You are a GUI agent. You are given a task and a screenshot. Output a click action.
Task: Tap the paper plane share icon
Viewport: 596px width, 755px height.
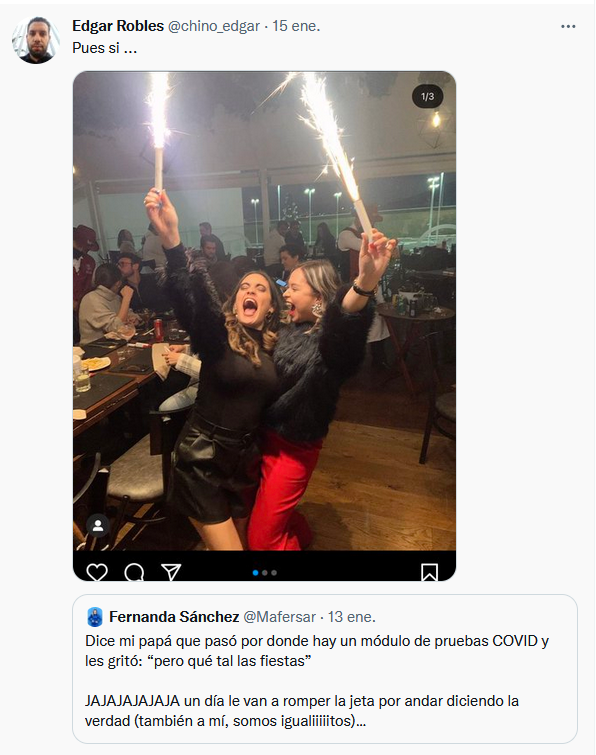click(171, 572)
